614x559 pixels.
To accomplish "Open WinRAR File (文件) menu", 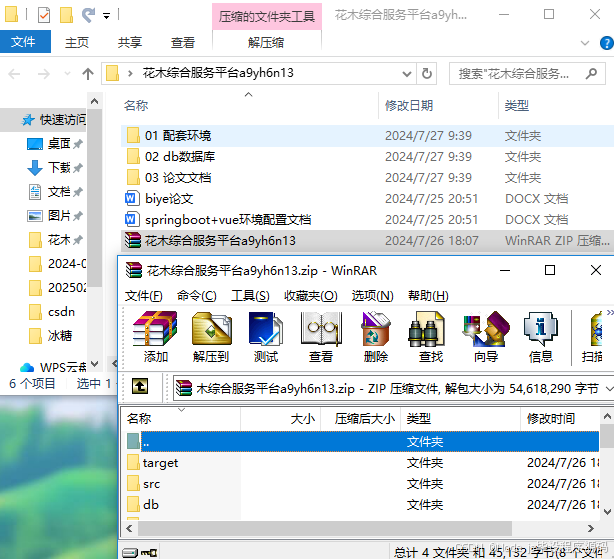I will point(143,296).
